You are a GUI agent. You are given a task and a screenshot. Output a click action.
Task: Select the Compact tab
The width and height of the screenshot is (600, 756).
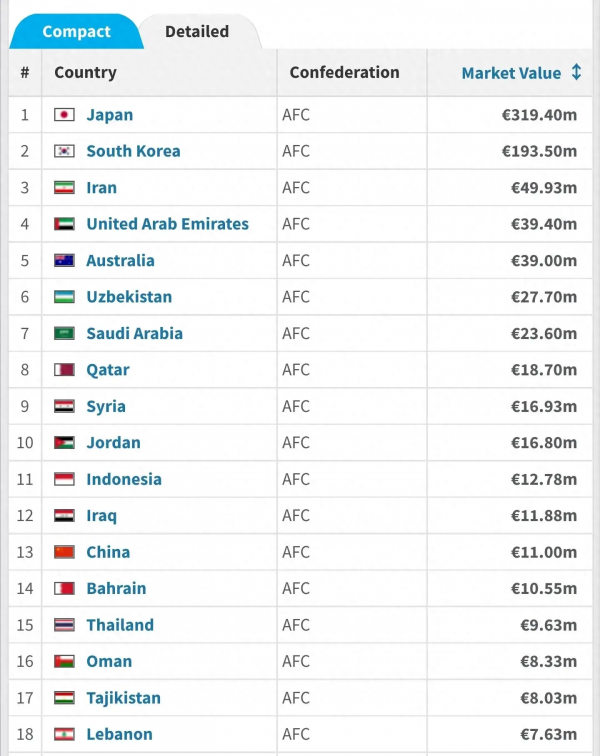point(76,32)
